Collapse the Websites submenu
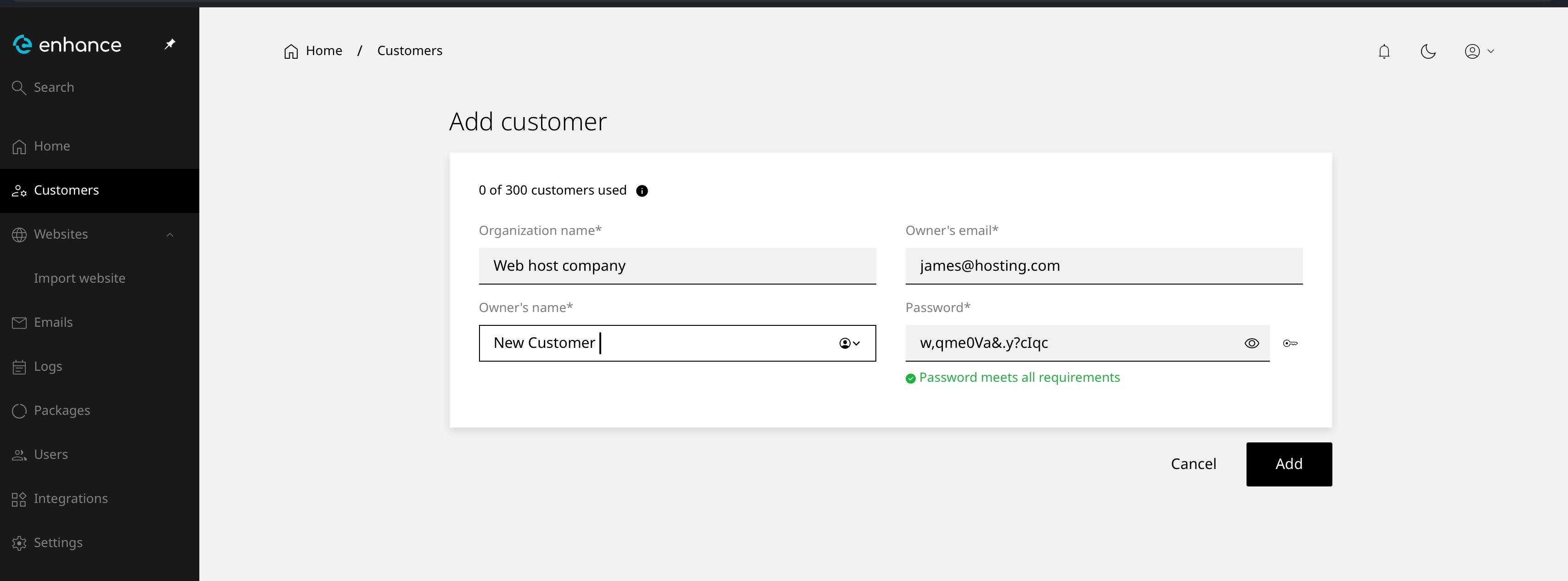1568x581 pixels. 170,235
